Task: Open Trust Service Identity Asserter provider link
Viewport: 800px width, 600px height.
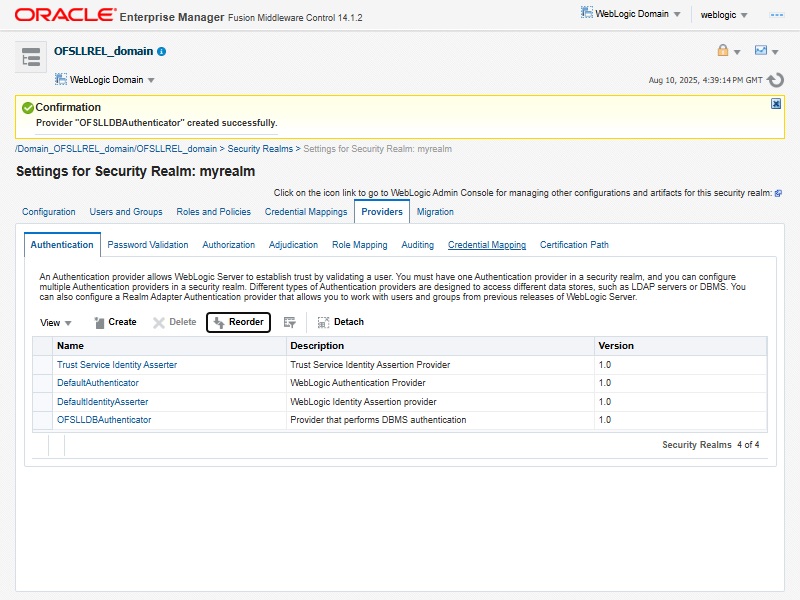Action: tap(117, 365)
